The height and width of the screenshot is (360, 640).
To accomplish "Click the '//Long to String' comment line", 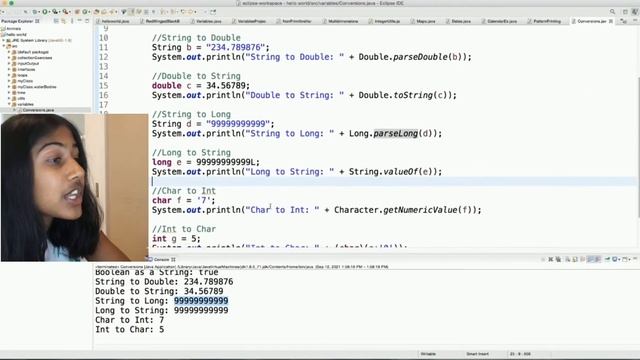I will pos(191,153).
